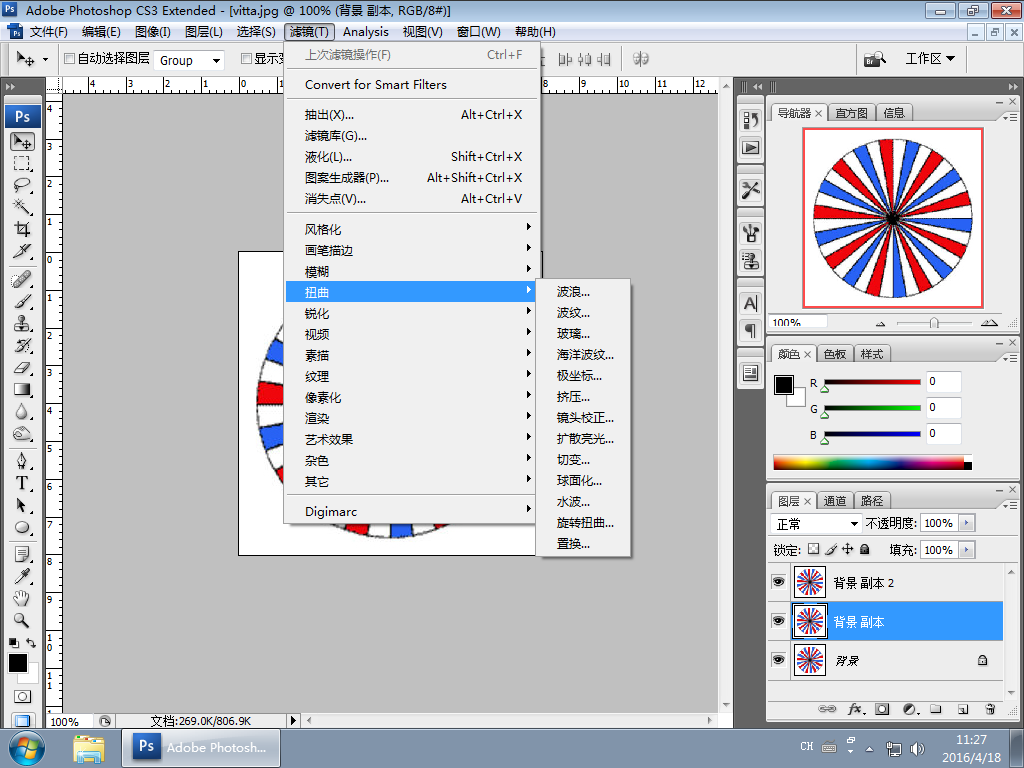Open the Group auto-select dropdown
This screenshot has height=768, width=1024.
click(x=189, y=60)
